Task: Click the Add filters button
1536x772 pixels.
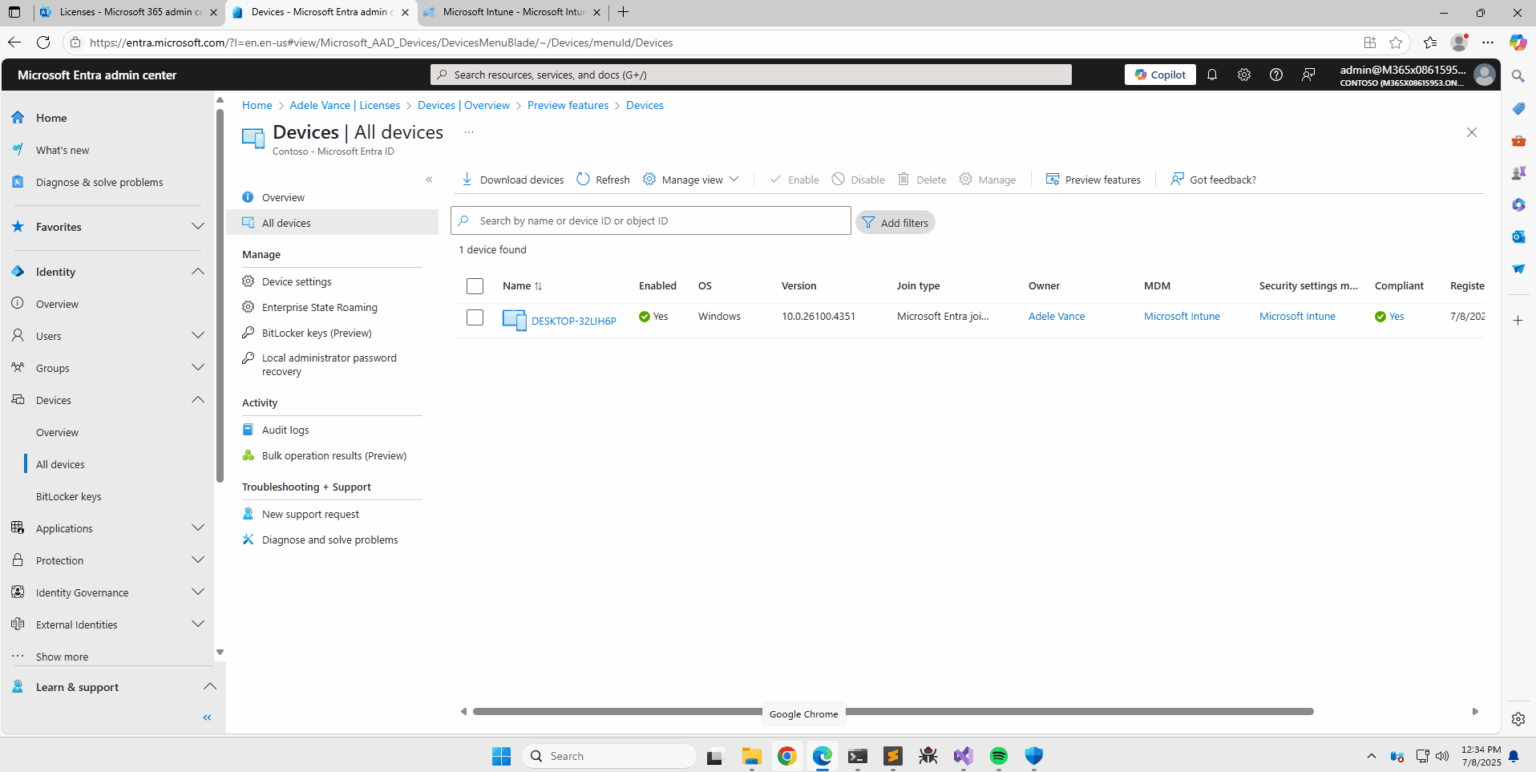Action: (895, 222)
